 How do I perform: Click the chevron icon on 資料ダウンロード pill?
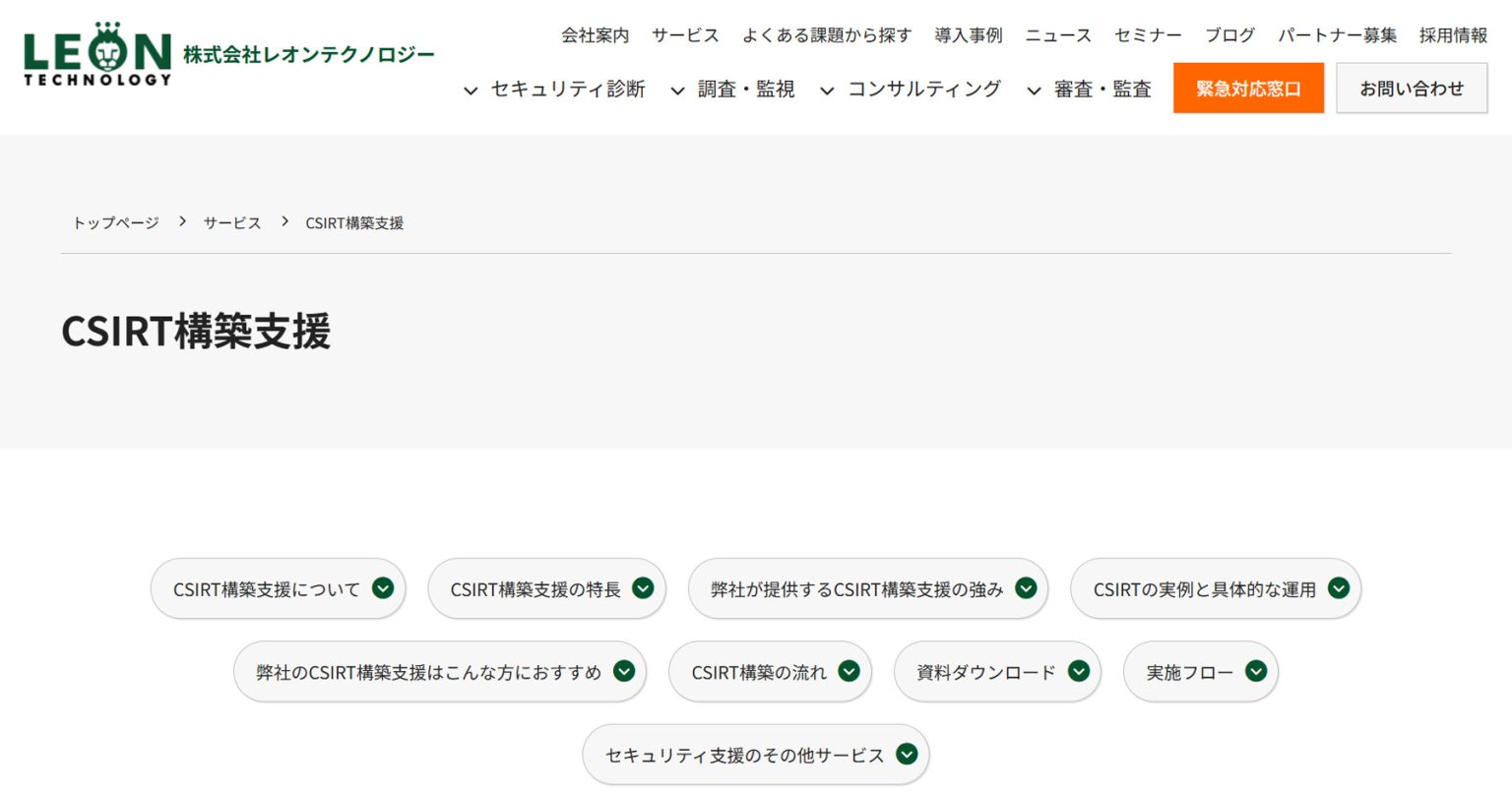pos(1078,671)
